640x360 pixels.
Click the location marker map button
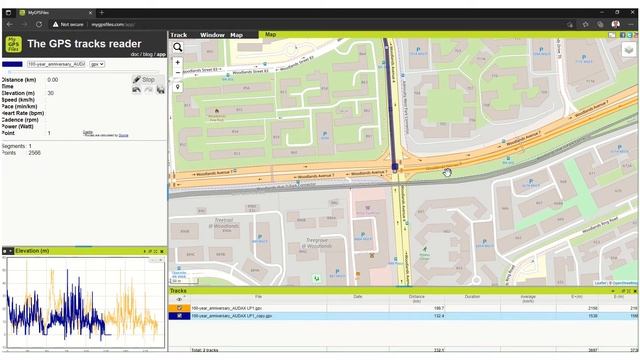click(x=178, y=87)
